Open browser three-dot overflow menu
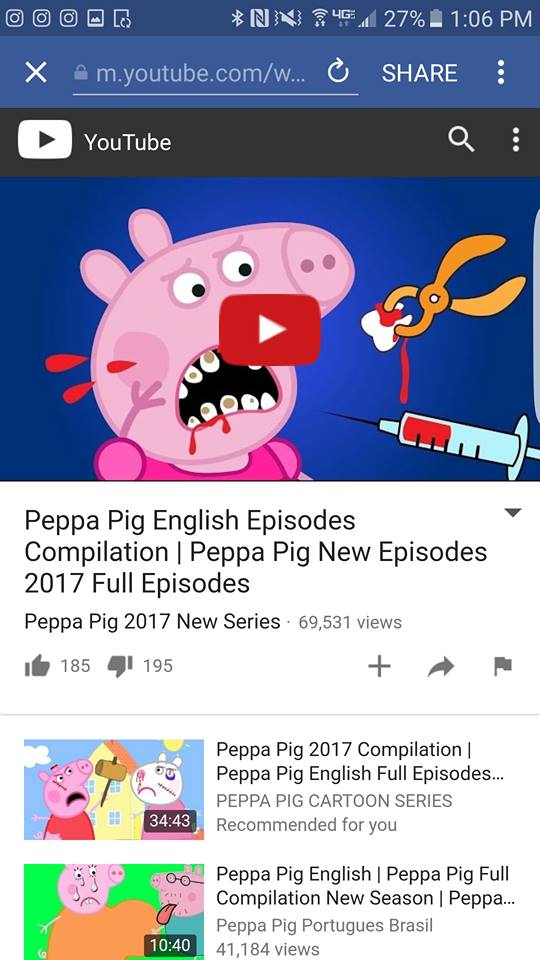This screenshot has width=540, height=960. click(x=501, y=72)
